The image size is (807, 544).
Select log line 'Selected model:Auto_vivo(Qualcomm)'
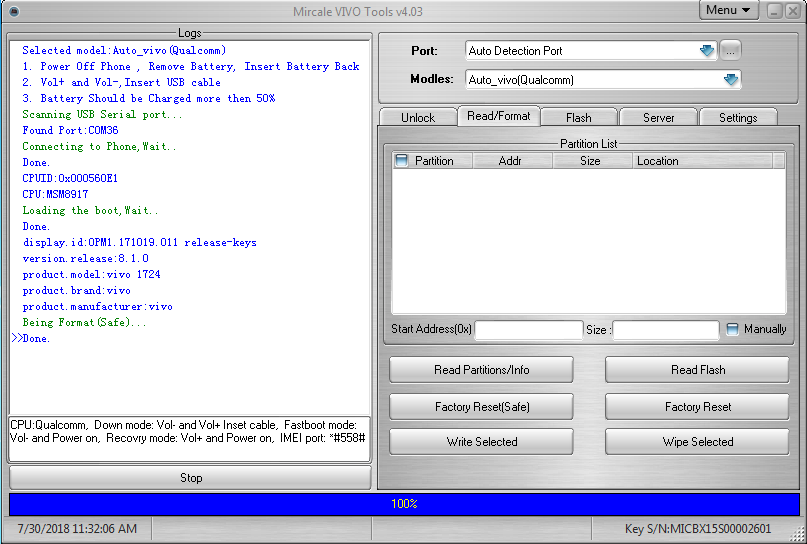coord(124,50)
